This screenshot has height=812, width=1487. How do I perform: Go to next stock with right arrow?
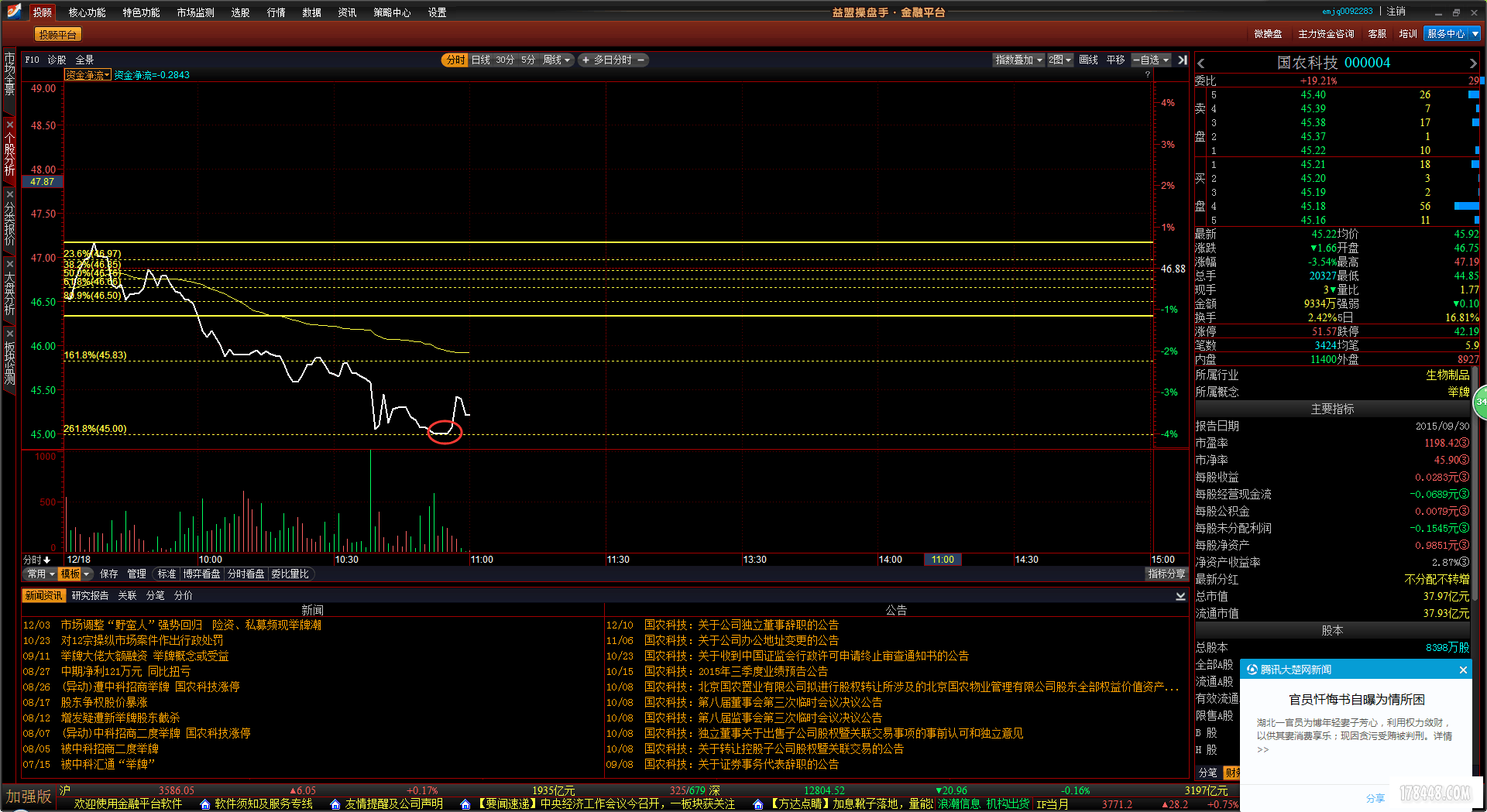(x=1473, y=63)
